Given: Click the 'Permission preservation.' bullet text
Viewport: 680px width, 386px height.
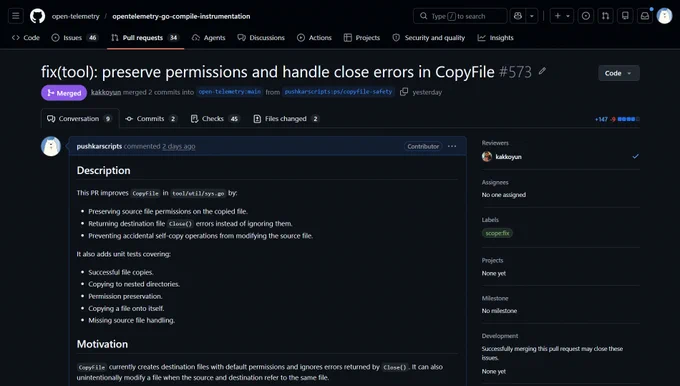Looking at the screenshot, I should pos(125,296).
